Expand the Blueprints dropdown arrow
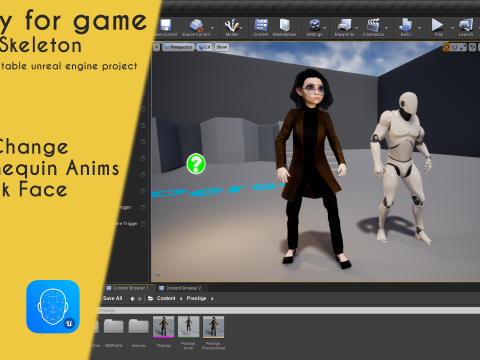The width and height of the screenshot is (480, 360). [x=357, y=28]
